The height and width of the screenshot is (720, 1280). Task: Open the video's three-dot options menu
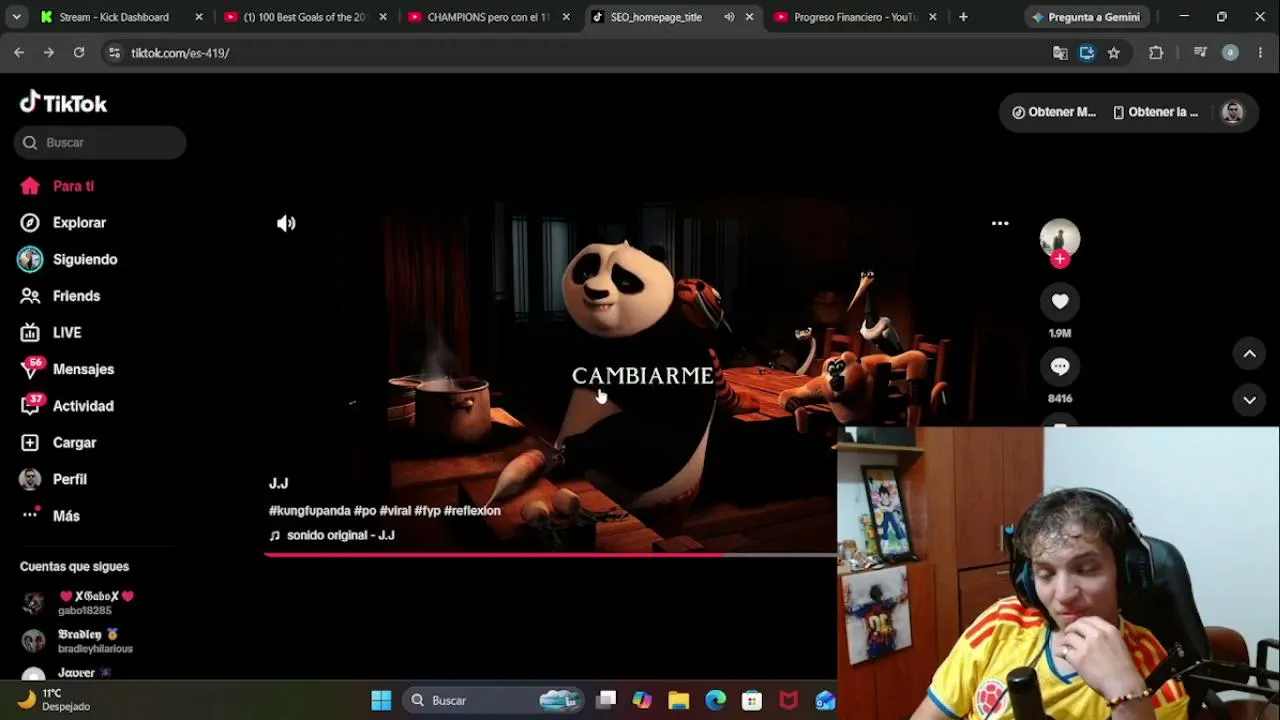(1000, 223)
